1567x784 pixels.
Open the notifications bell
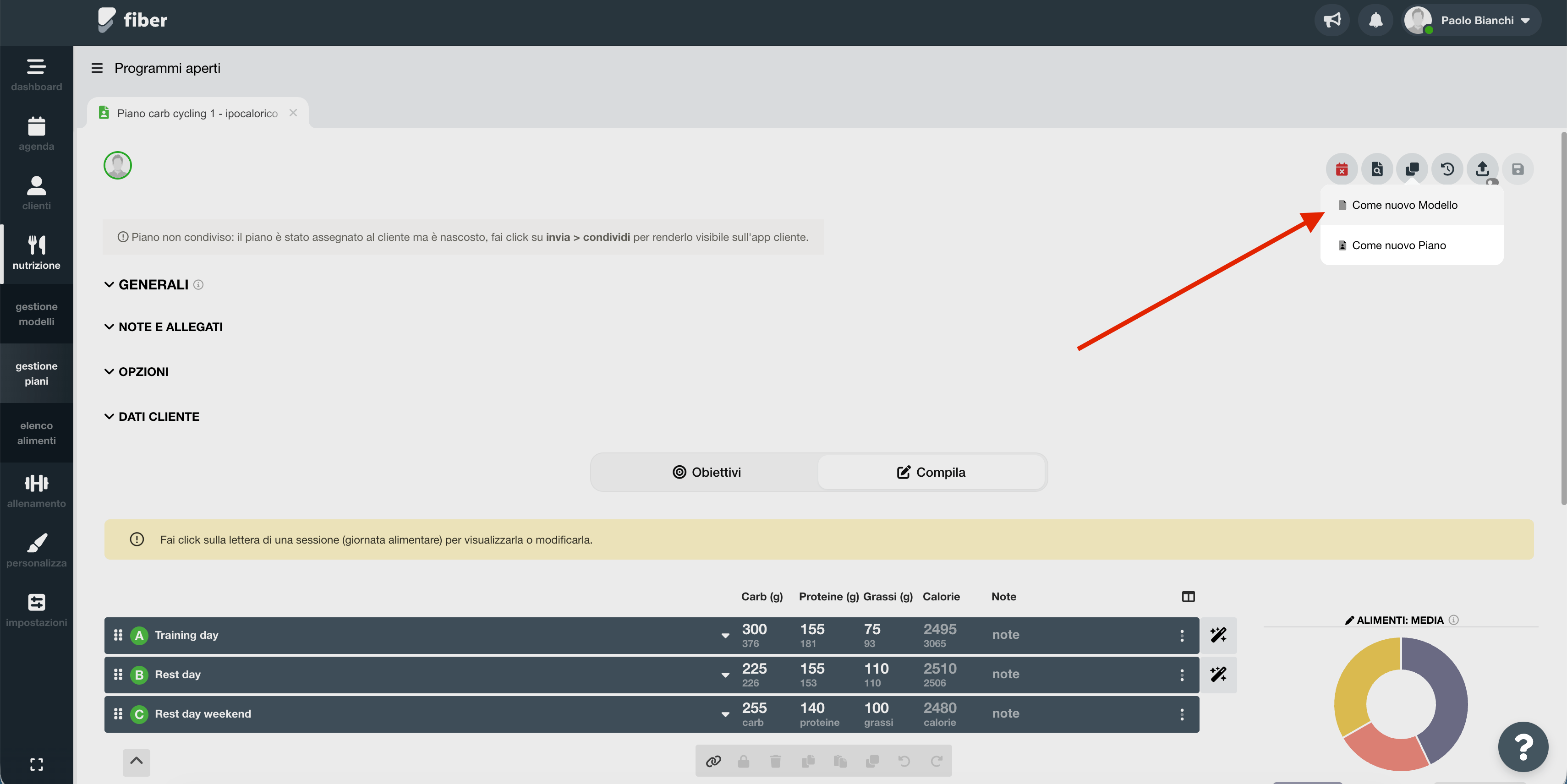point(1375,20)
